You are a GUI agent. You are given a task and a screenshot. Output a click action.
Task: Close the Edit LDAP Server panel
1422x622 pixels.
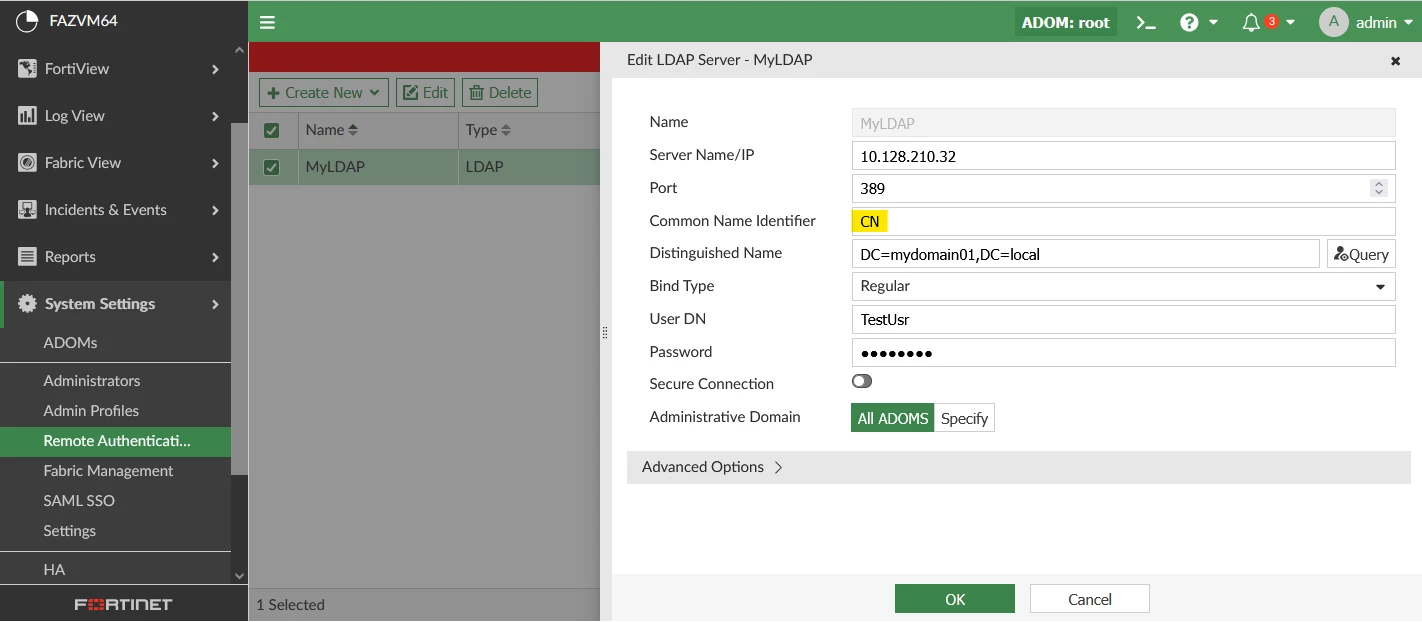[1395, 61]
